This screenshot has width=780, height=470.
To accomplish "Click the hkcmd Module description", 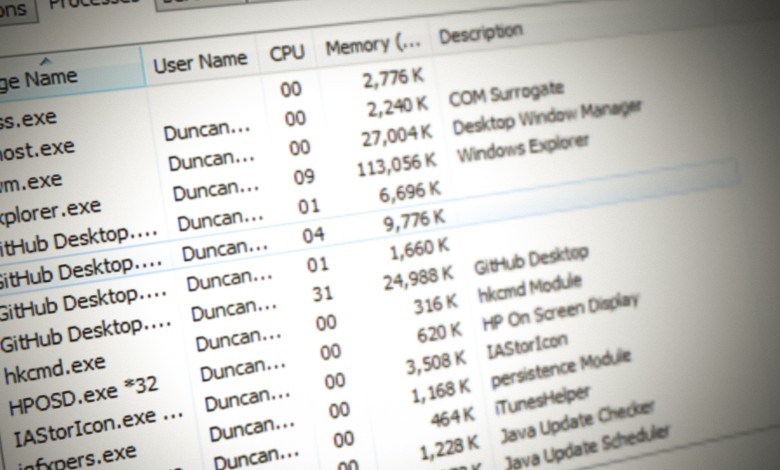I will pyautogui.click(x=529, y=287).
